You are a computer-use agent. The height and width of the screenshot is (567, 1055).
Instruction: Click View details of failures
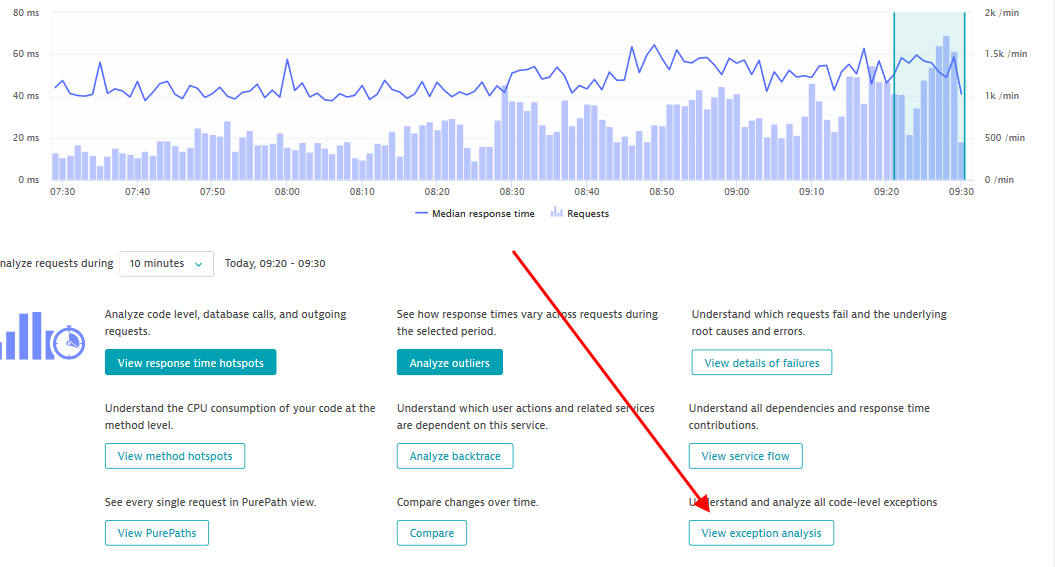click(x=761, y=363)
